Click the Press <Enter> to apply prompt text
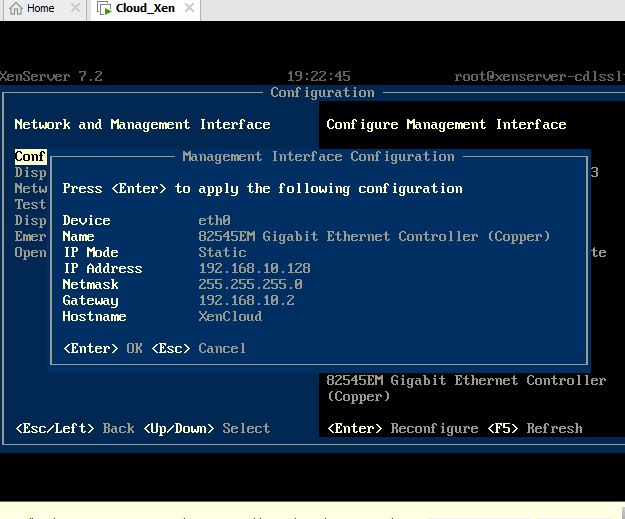 [x=262, y=189]
